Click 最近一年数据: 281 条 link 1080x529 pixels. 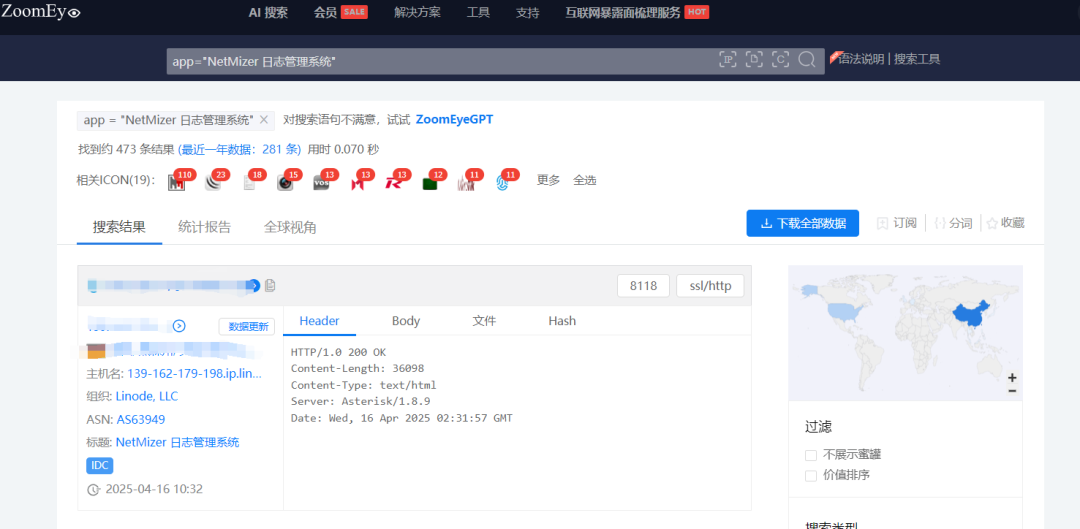tap(240, 149)
